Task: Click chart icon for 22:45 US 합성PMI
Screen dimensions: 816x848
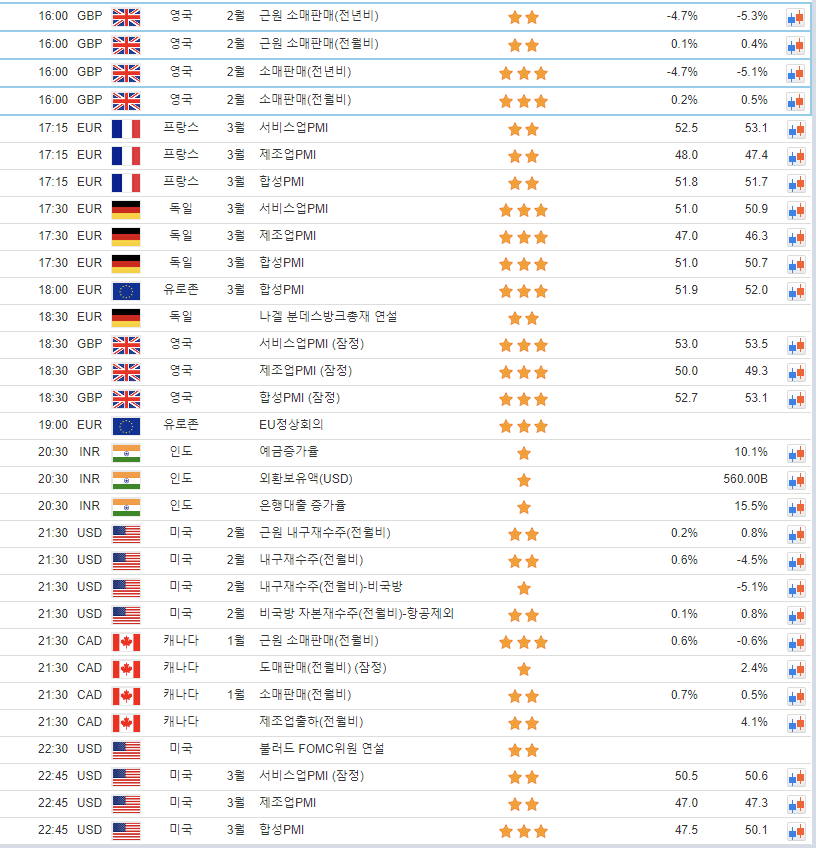Action: (795, 830)
